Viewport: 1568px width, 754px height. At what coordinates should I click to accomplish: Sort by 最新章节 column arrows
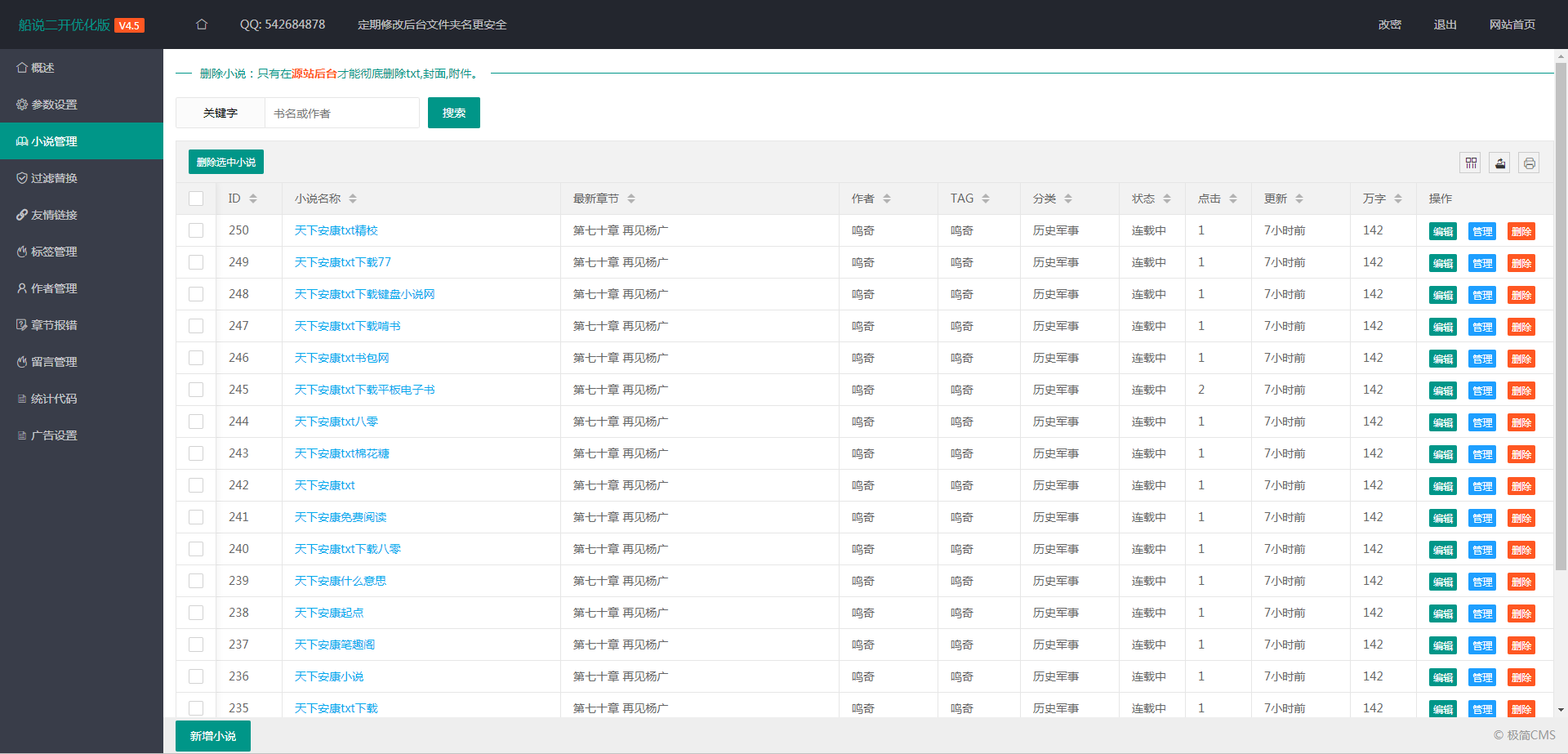[x=631, y=199]
